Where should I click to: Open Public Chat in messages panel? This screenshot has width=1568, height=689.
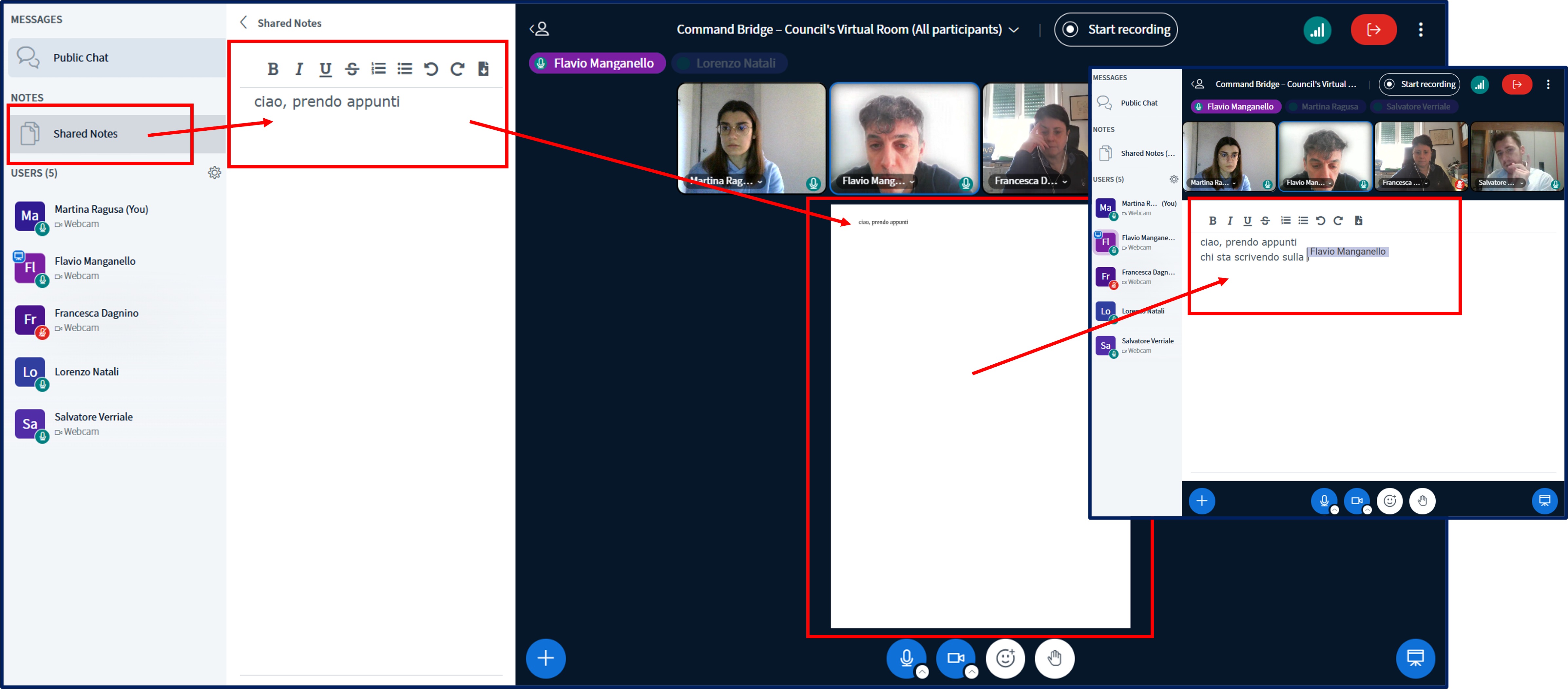pyautogui.click(x=80, y=58)
